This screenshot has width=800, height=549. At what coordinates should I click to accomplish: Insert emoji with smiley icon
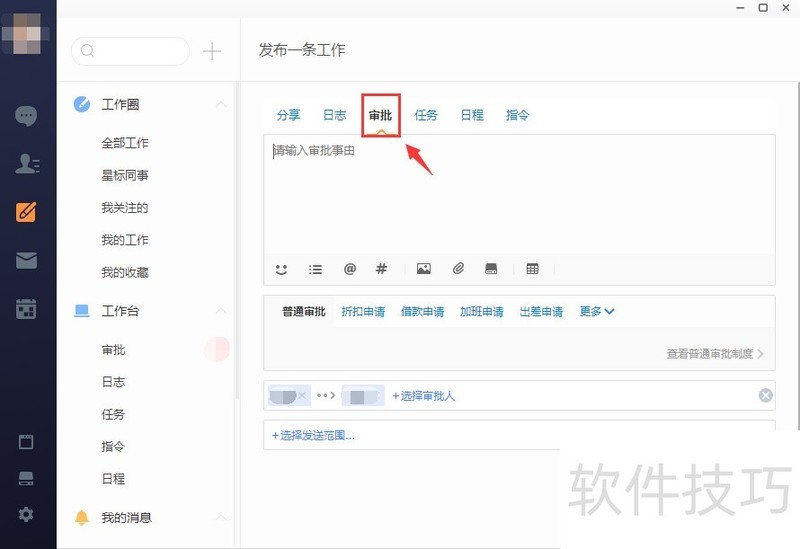click(281, 269)
